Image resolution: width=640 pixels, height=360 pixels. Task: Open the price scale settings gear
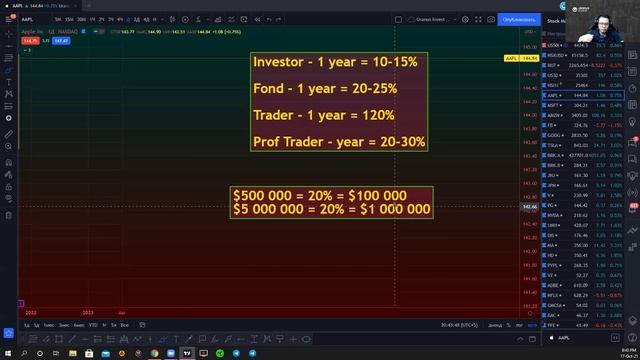(x=530, y=313)
